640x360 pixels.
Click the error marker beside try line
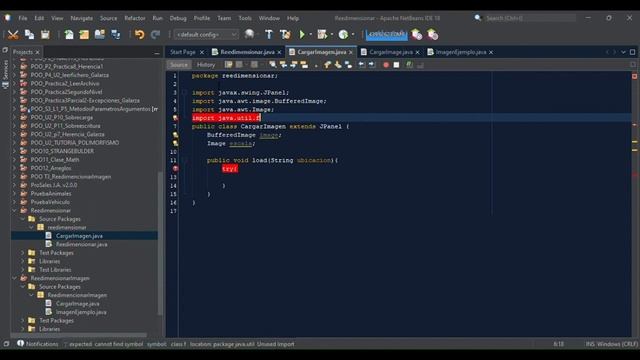175,169
